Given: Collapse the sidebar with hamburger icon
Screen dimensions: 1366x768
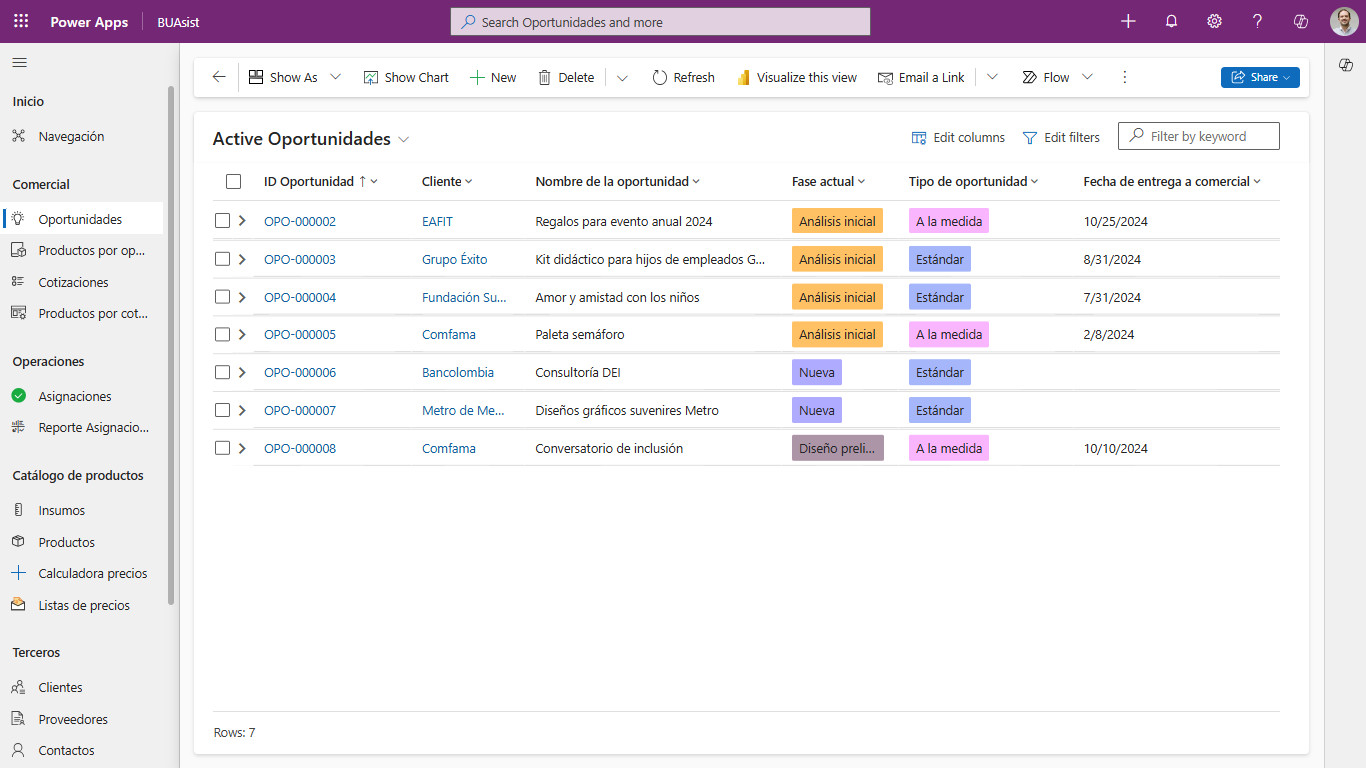Looking at the screenshot, I should coord(19,62).
